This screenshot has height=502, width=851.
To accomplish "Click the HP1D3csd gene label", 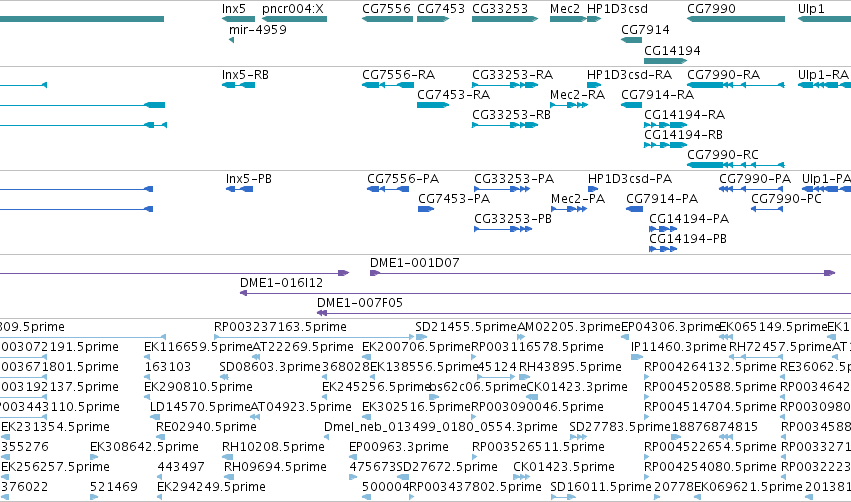I will point(617,9).
